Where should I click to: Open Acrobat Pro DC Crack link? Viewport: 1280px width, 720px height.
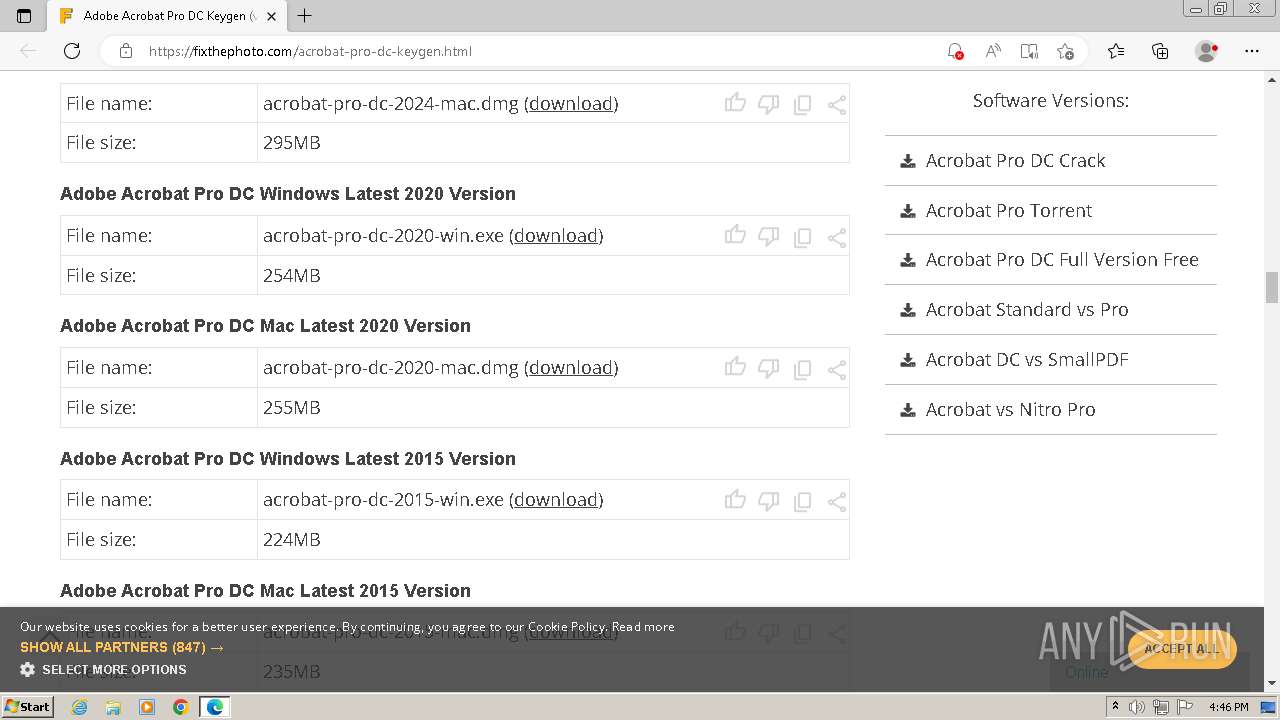pos(1015,160)
